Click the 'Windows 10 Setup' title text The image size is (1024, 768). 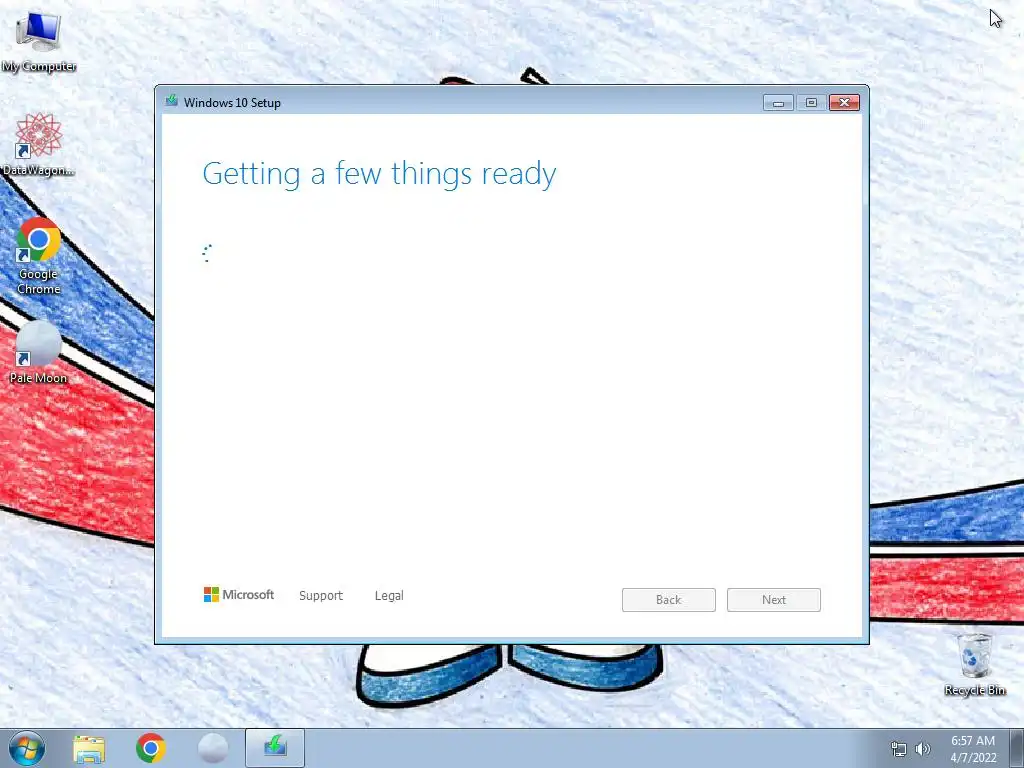coord(232,103)
